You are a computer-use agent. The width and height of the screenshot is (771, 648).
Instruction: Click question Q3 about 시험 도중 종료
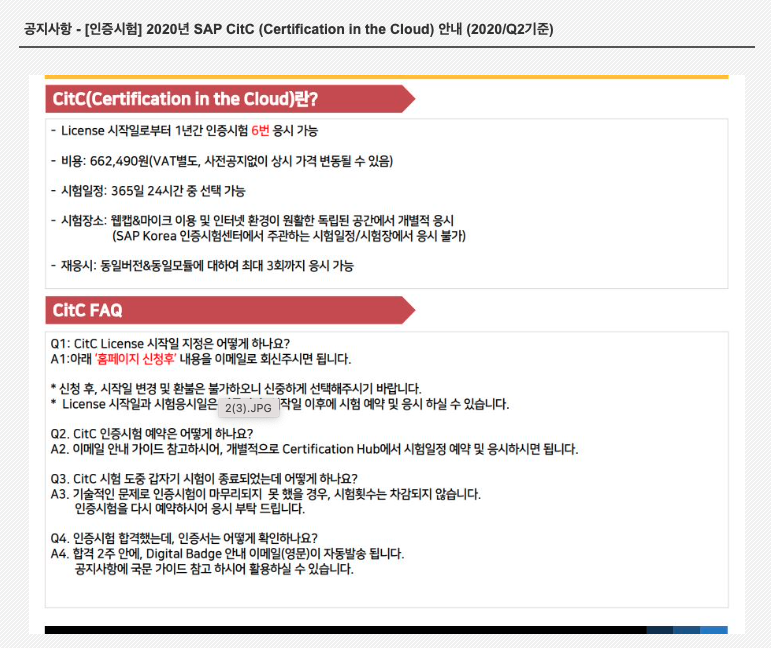(x=204, y=478)
